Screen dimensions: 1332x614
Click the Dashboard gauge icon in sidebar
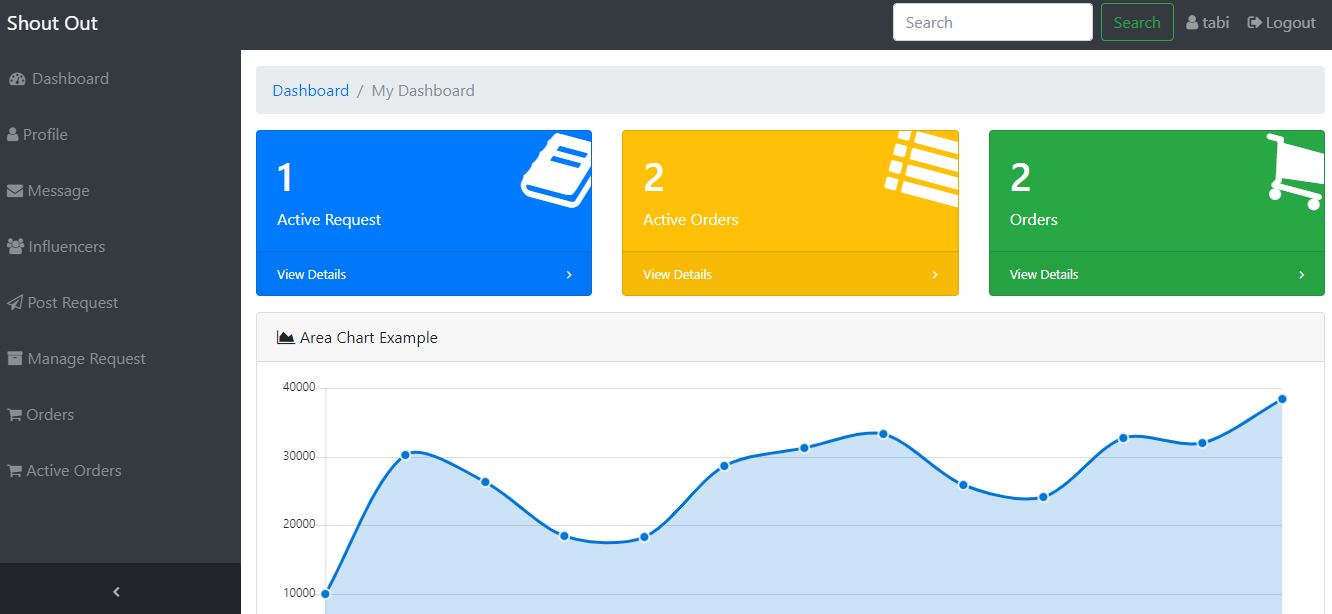click(17, 79)
